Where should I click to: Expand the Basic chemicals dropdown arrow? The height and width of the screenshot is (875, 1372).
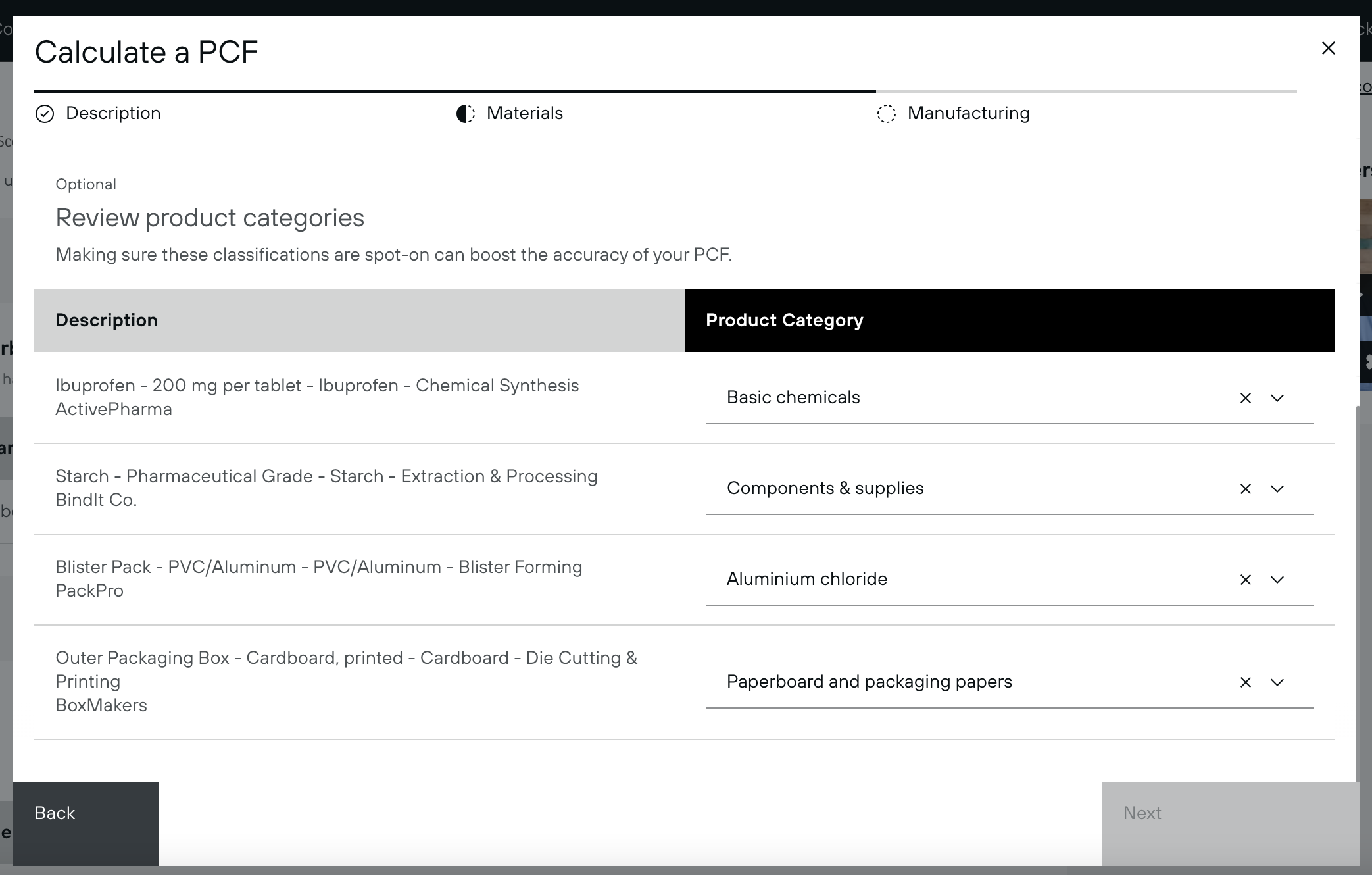[1277, 398]
